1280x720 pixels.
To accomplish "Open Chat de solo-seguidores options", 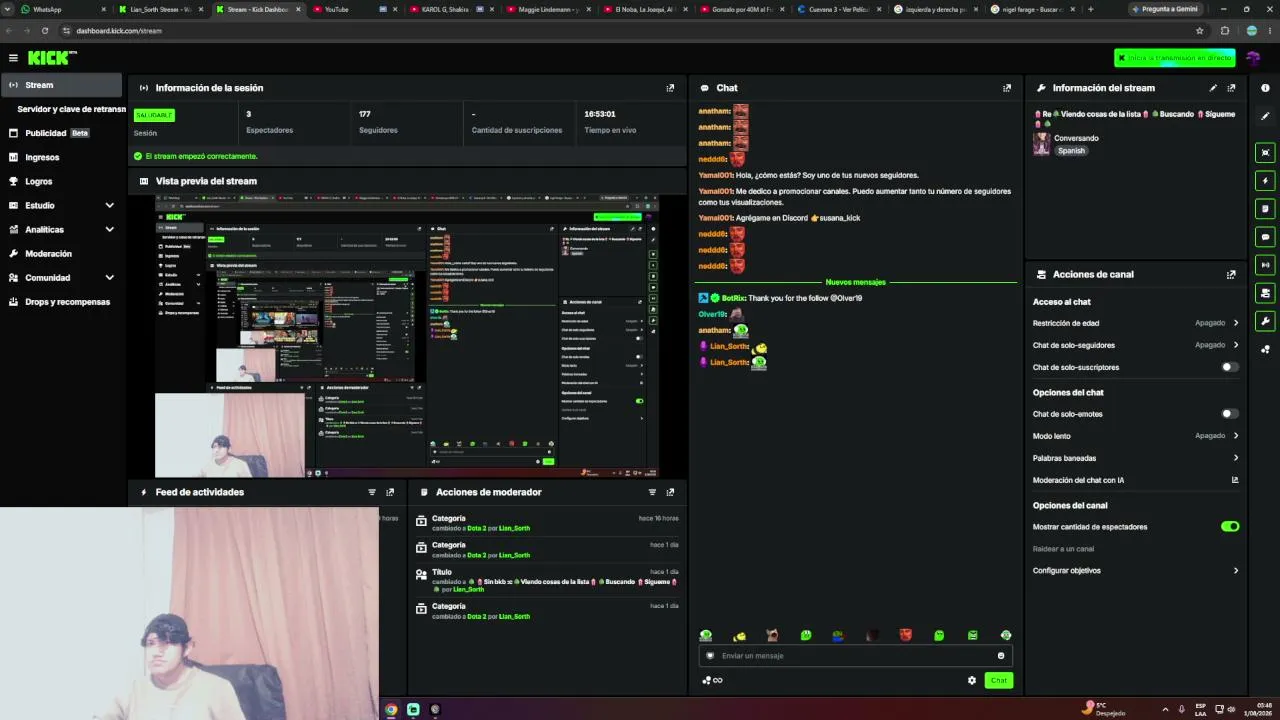I will pos(1136,345).
